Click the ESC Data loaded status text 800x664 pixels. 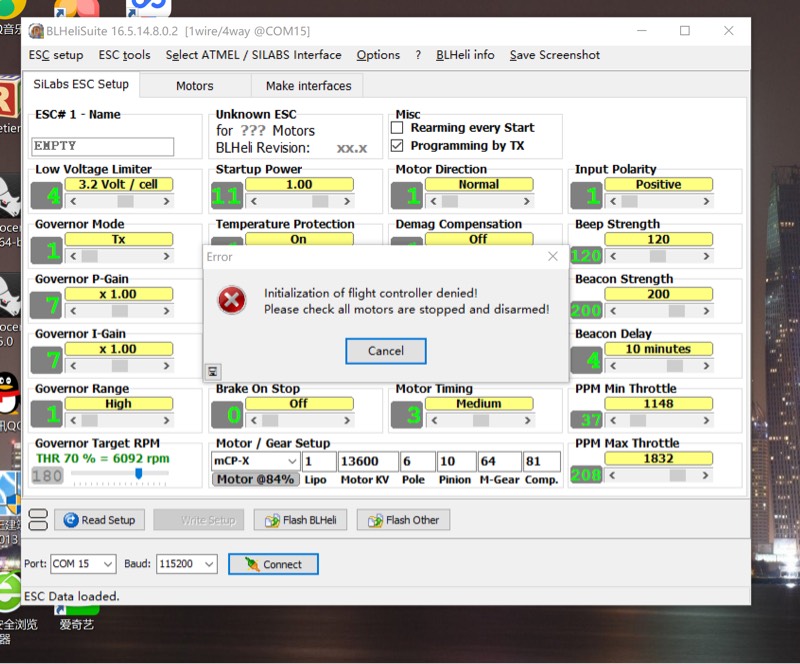point(71,596)
